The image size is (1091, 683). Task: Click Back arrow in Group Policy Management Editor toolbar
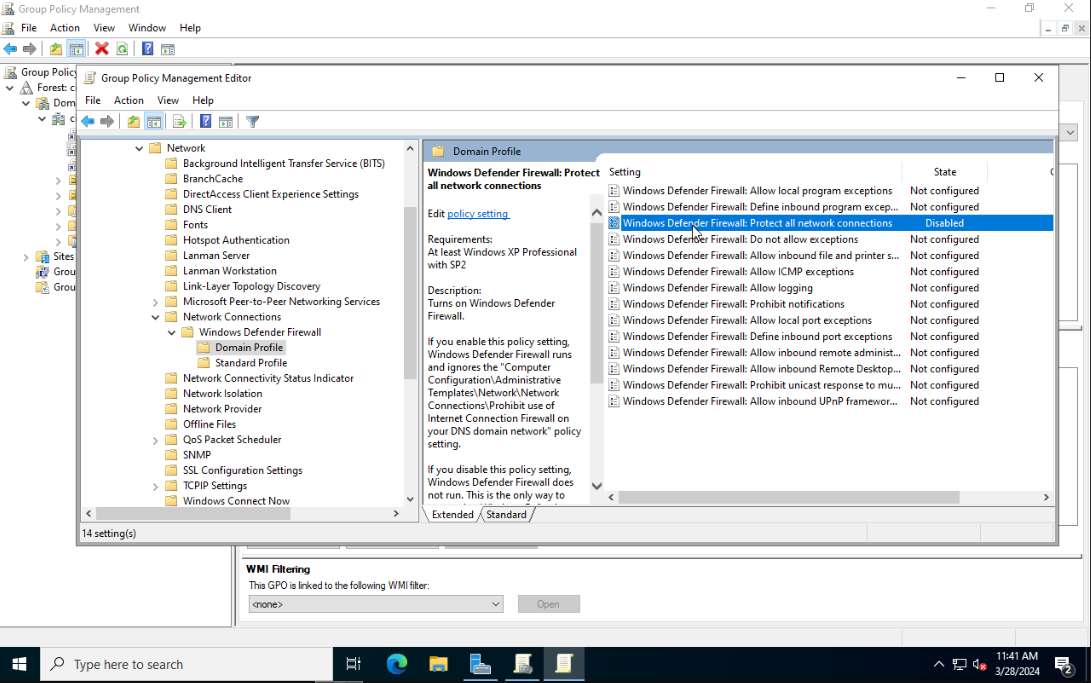coord(88,122)
